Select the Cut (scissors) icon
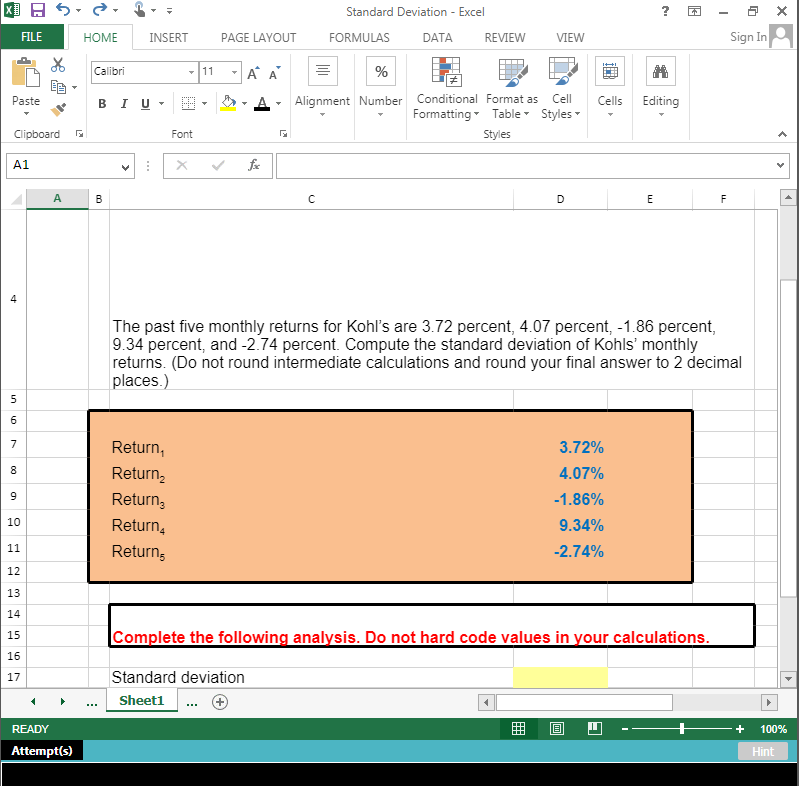This screenshot has width=800, height=790. (x=58, y=64)
